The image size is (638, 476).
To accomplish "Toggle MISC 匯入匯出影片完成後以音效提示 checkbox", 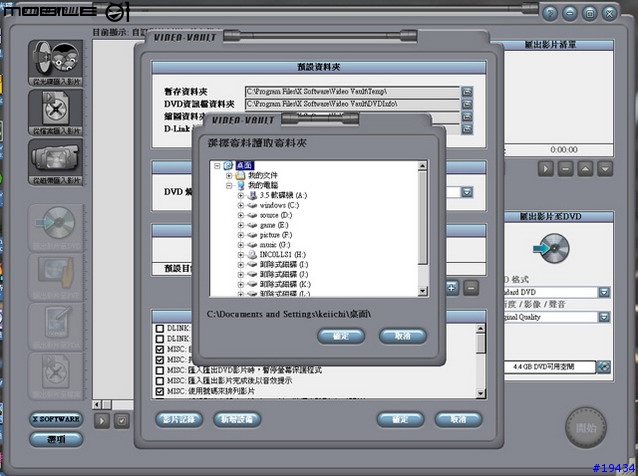I will pyautogui.click(x=160, y=381).
